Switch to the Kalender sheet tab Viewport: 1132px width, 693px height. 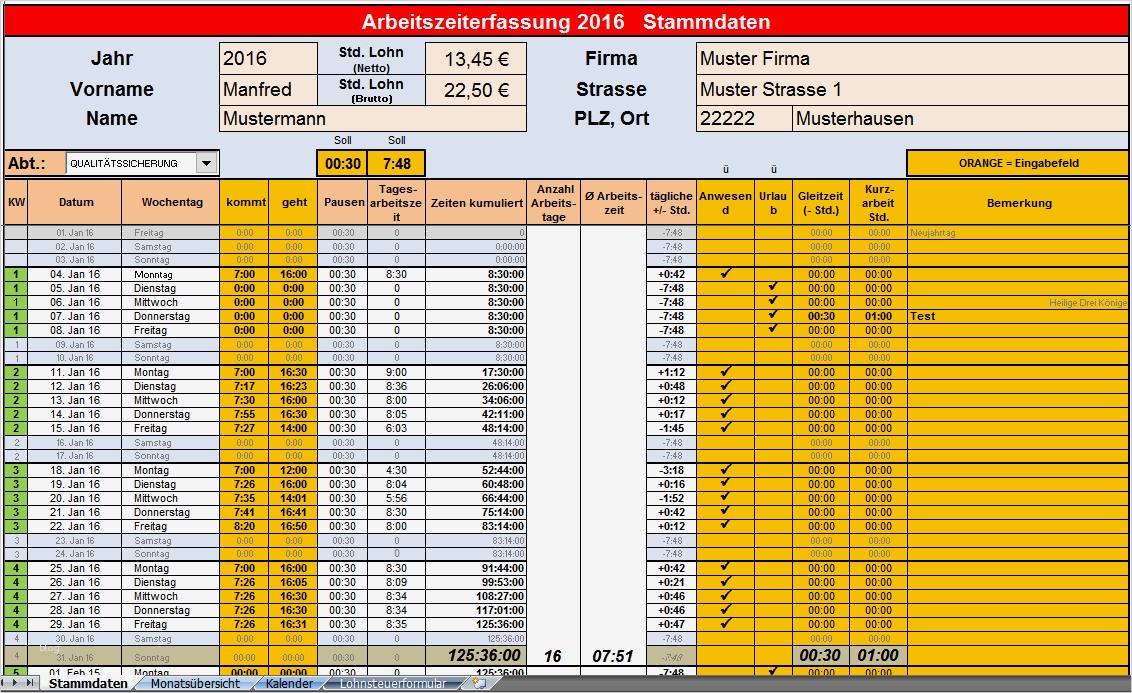[288, 686]
